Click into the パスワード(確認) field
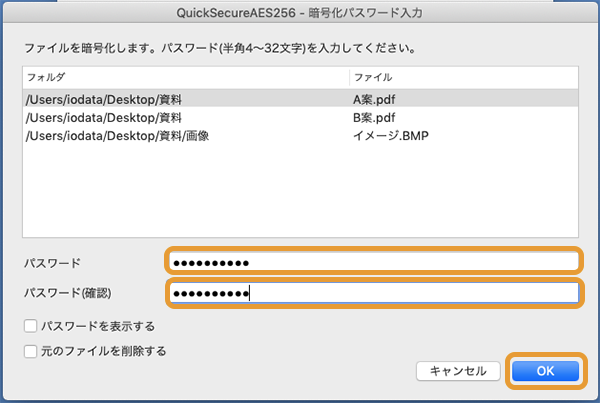Screen dimensions: 600x403 pos(373,293)
